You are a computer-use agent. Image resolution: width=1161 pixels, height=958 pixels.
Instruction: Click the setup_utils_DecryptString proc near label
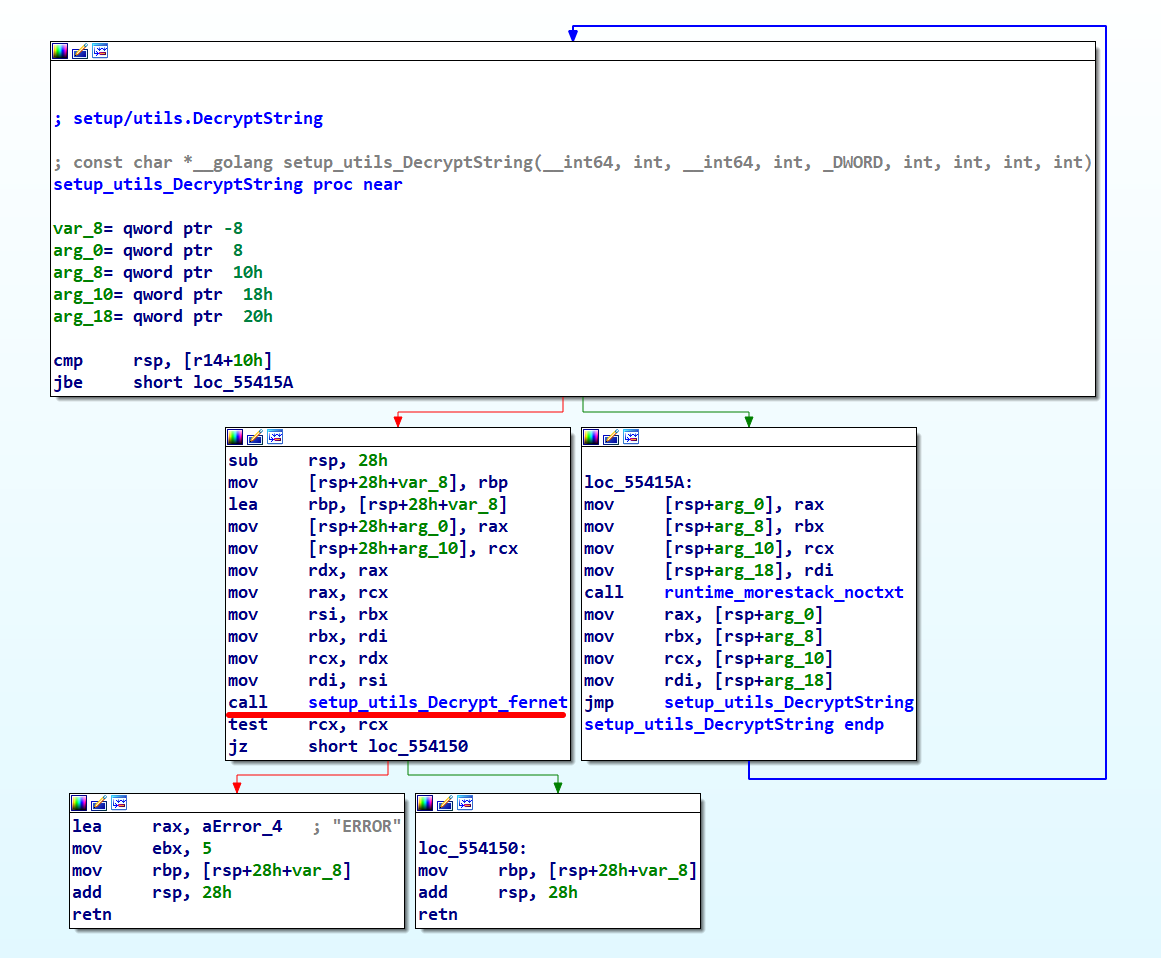(x=178, y=185)
